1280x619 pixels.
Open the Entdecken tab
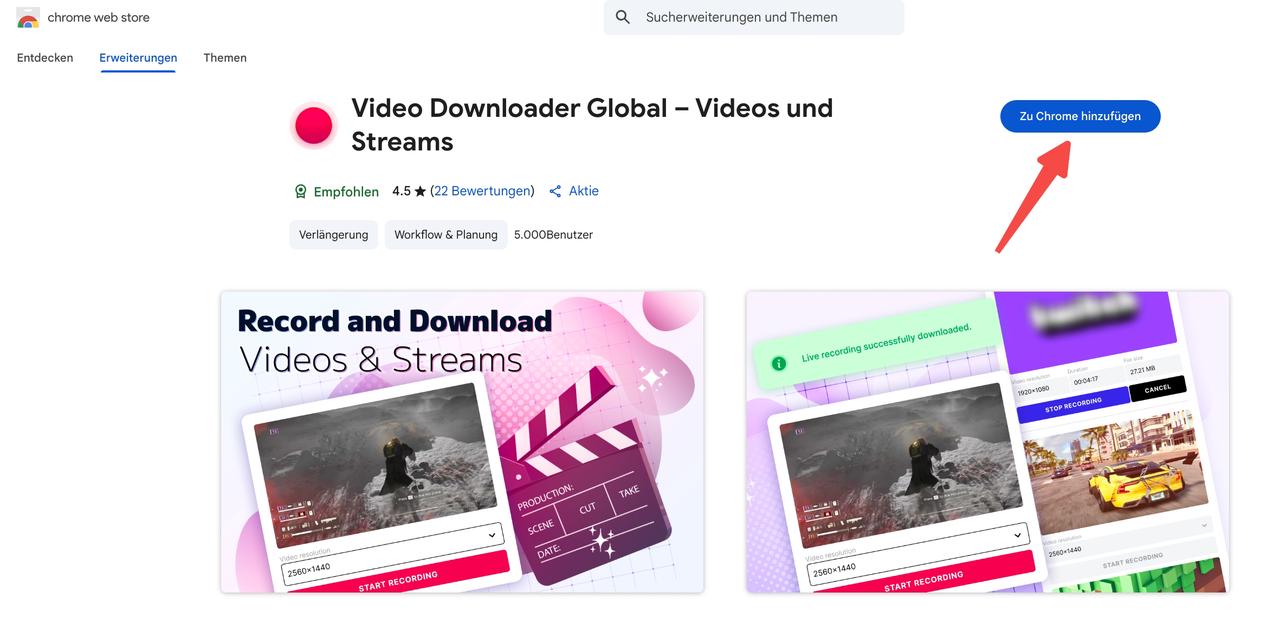click(x=45, y=58)
